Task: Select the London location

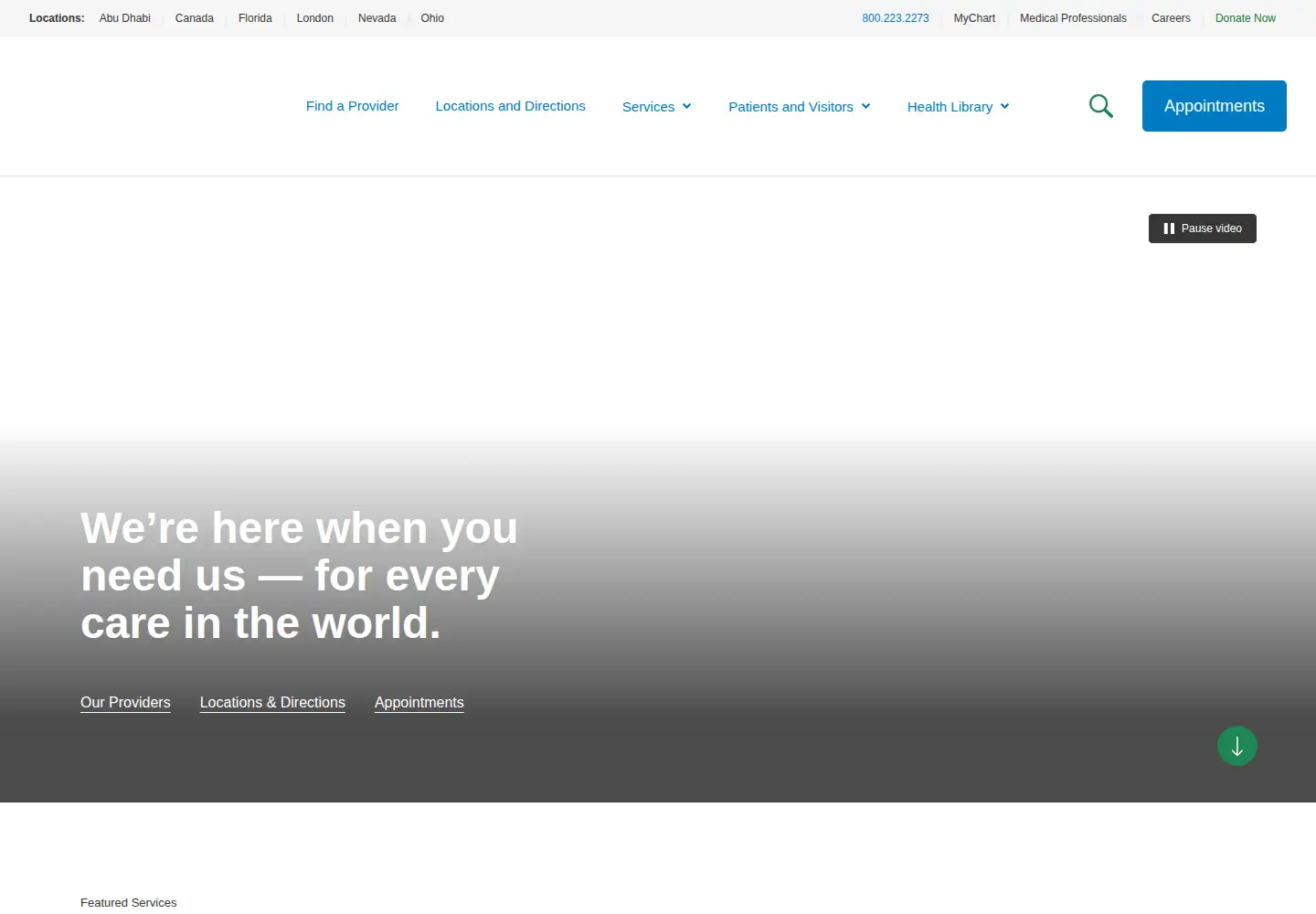Action: (315, 18)
